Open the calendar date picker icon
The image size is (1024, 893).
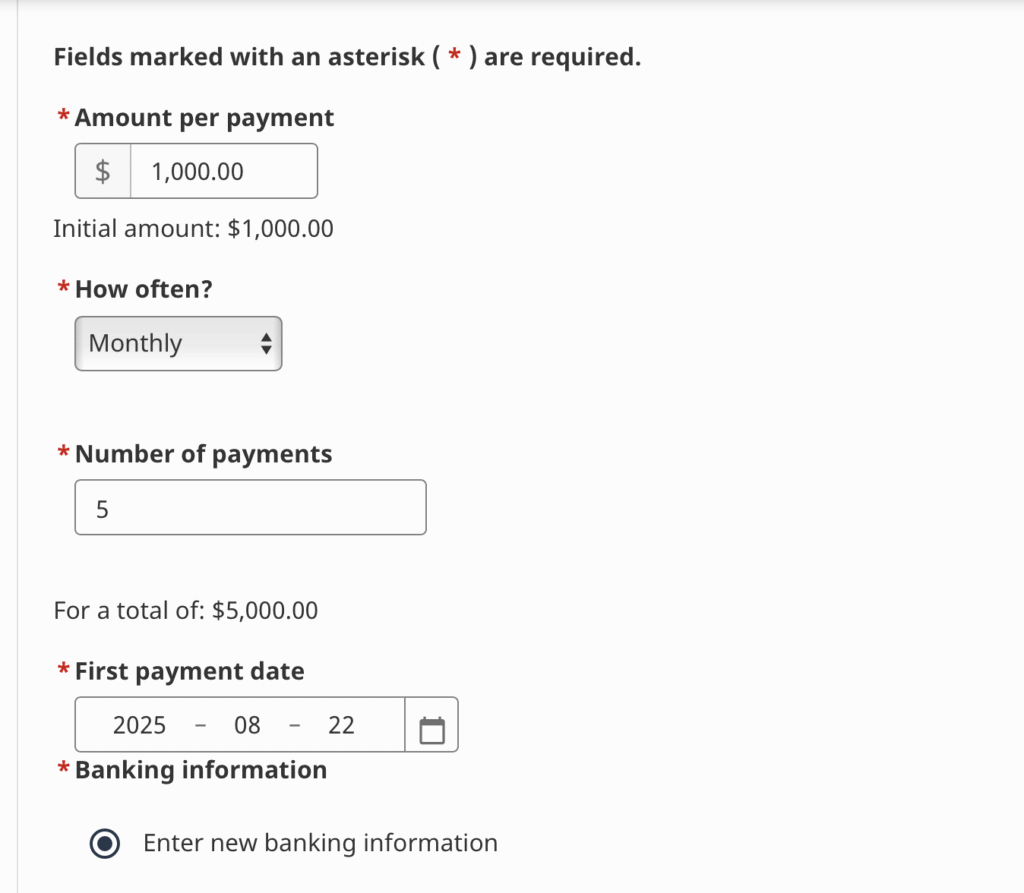[432, 725]
